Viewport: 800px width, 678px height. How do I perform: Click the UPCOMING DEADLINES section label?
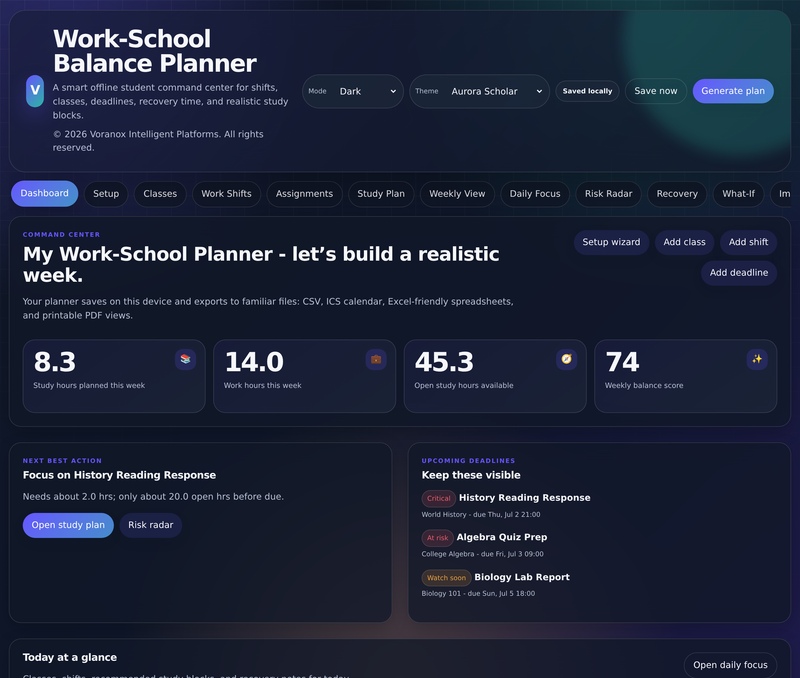pyautogui.click(x=468, y=461)
